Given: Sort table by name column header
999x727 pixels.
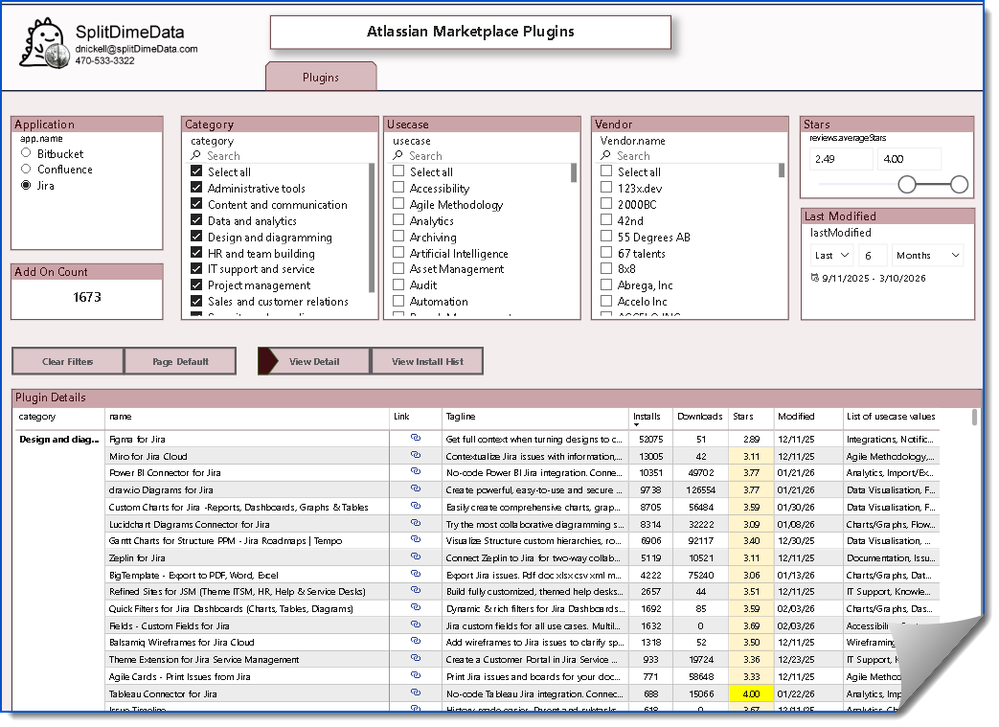Looking at the screenshot, I should coord(120,416).
